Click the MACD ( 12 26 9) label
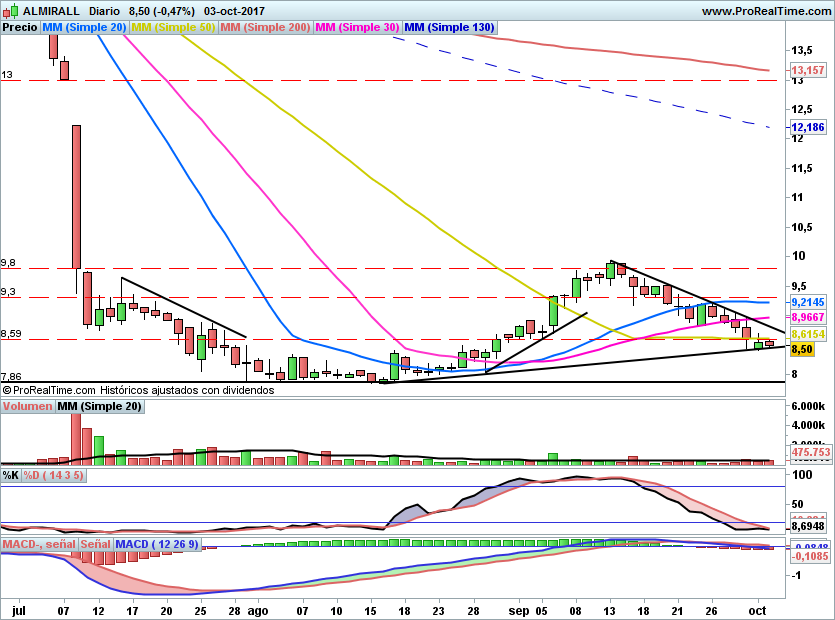The image size is (835, 620). point(157,544)
